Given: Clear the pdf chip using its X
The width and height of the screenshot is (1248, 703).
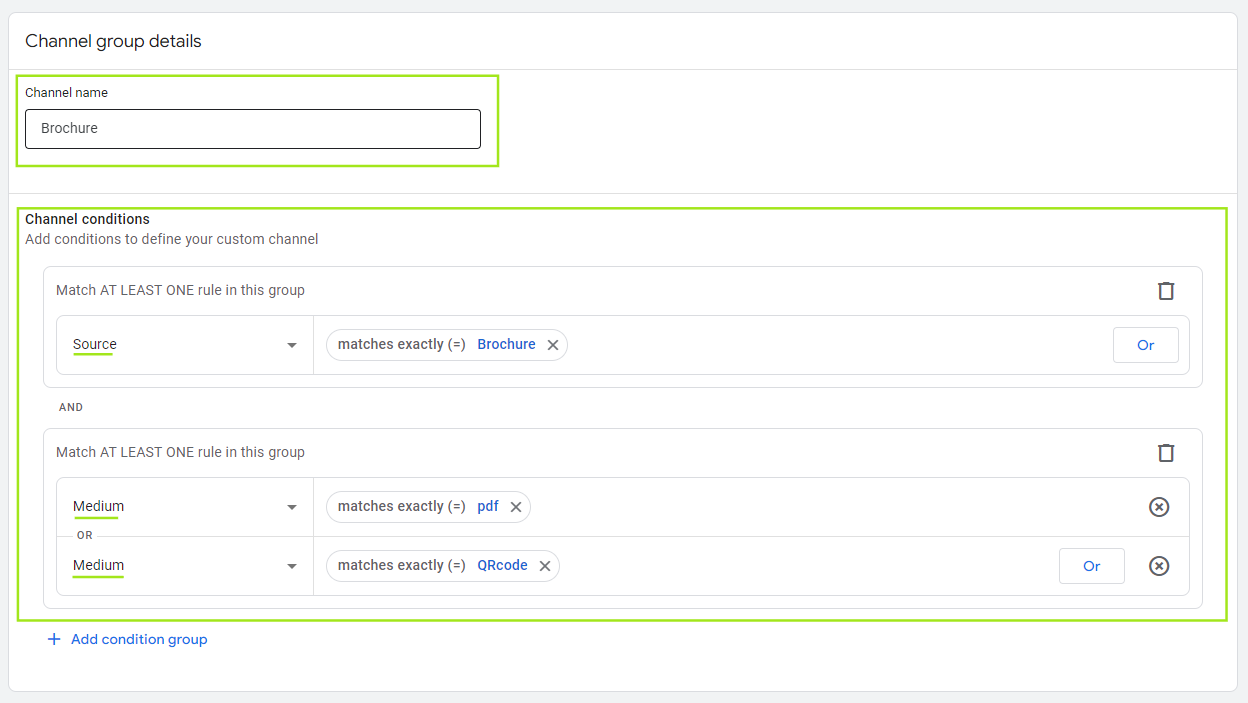Looking at the screenshot, I should point(516,507).
